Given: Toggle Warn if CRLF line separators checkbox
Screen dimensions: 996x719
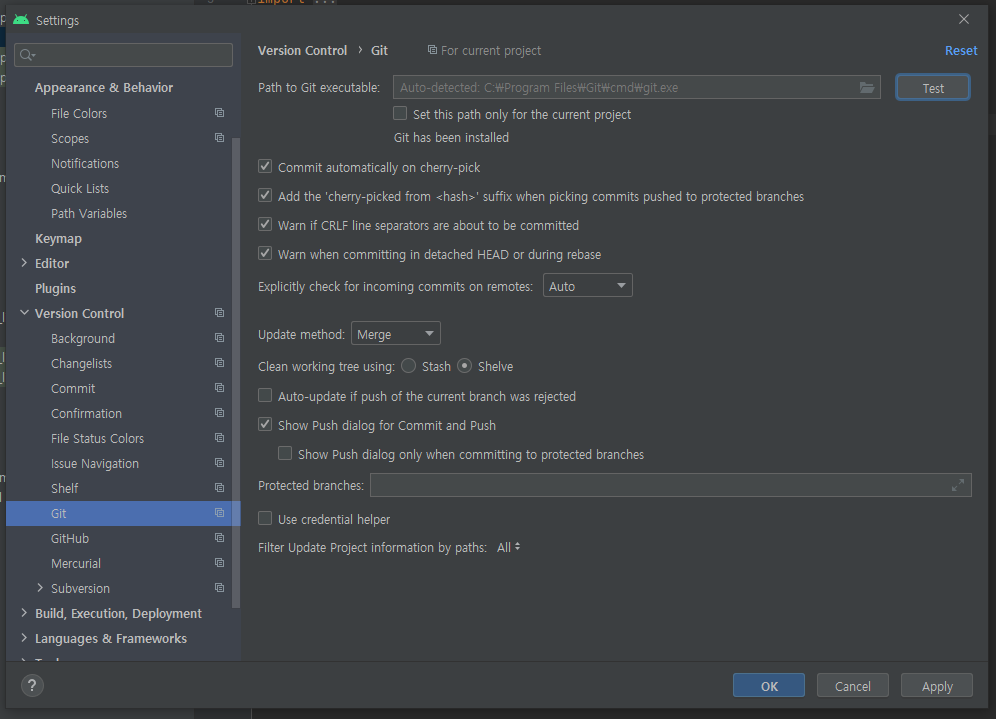Looking at the screenshot, I should (x=265, y=224).
